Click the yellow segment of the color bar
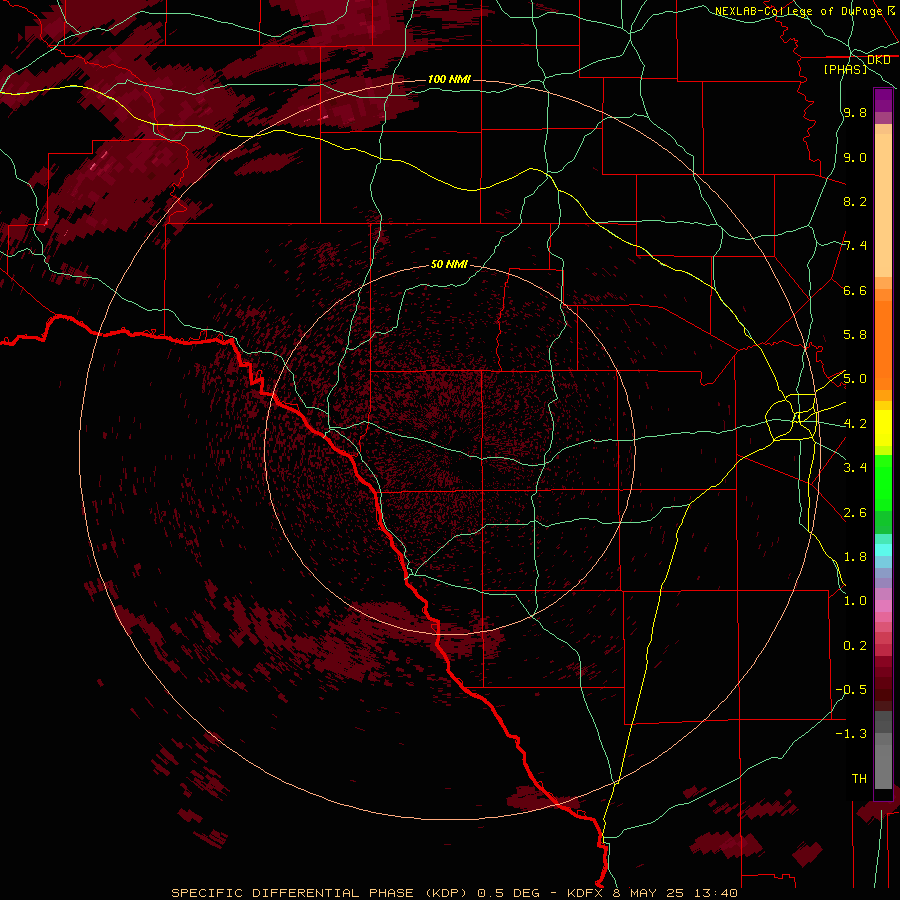Image resolution: width=900 pixels, height=900 pixels. (x=883, y=428)
